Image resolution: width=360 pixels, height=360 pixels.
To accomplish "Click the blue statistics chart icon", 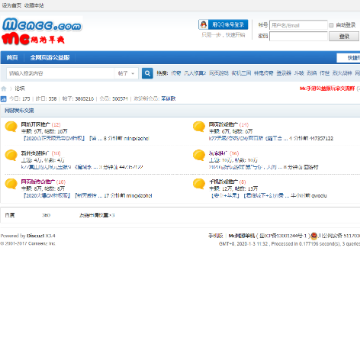I will [3, 99].
